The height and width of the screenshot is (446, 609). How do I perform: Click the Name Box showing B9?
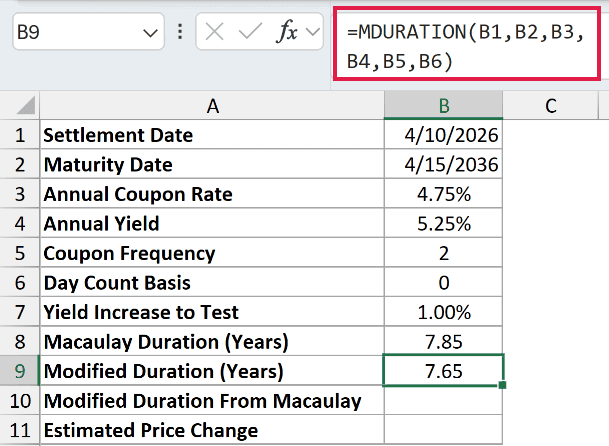pos(88,31)
